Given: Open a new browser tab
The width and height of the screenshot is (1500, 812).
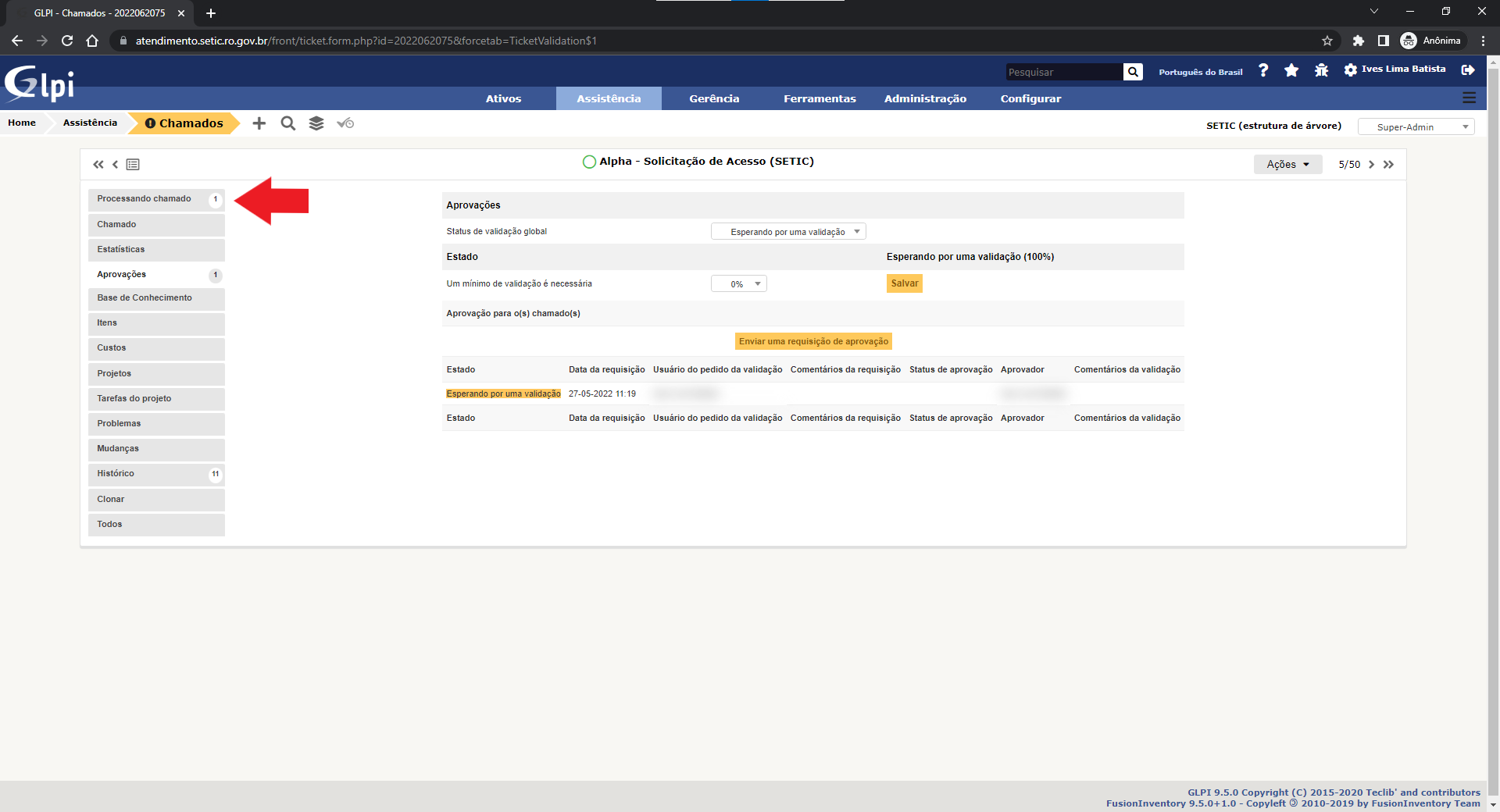Looking at the screenshot, I should pyautogui.click(x=211, y=13).
